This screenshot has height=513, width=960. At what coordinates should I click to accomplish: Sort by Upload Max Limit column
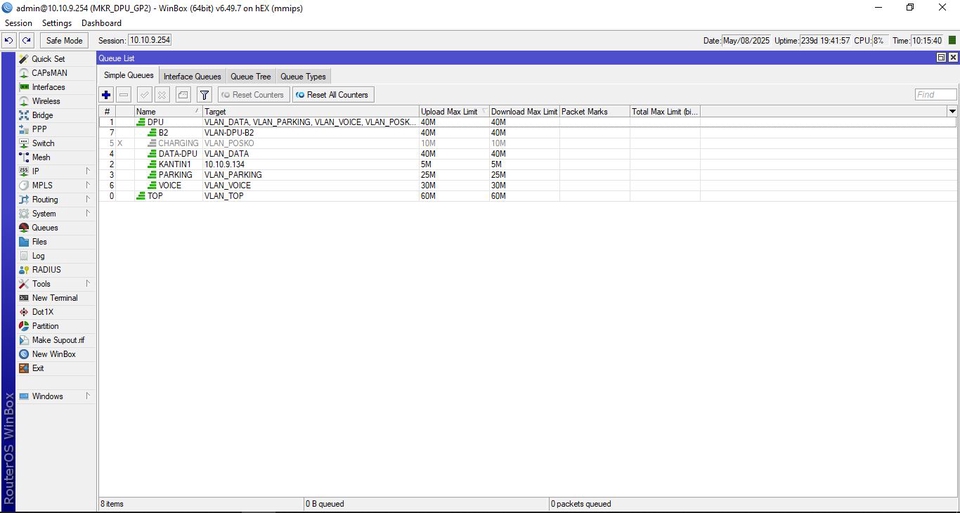[x=454, y=111]
